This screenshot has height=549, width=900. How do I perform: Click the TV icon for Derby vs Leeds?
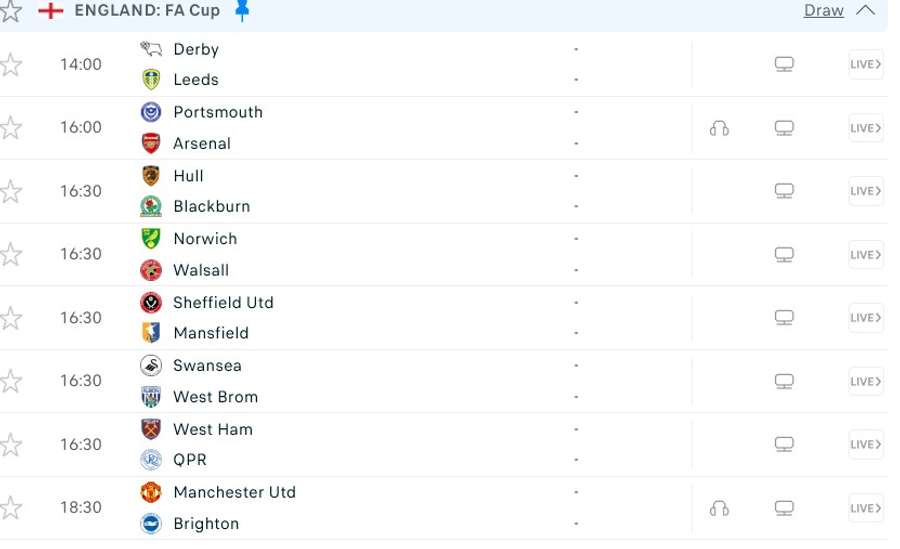point(784,65)
